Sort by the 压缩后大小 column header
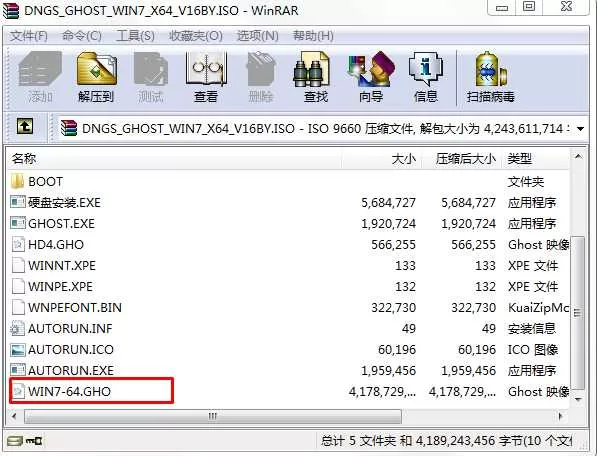This screenshot has height=456, width=597. 462,159
